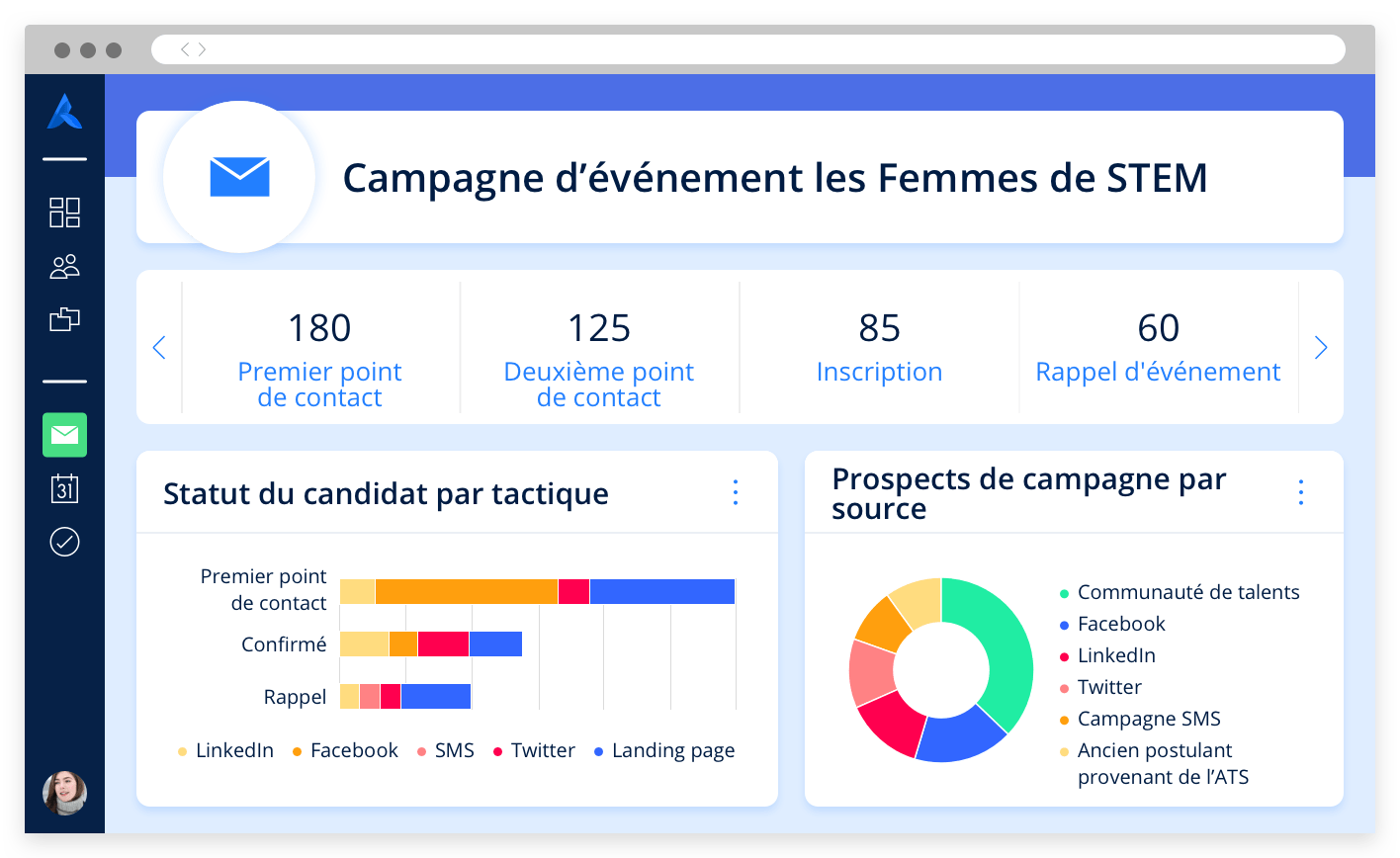Open the checkmark tasks icon in the sidebar
Image resolution: width=1400 pixels, height=858 pixels.
(x=64, y=542)
